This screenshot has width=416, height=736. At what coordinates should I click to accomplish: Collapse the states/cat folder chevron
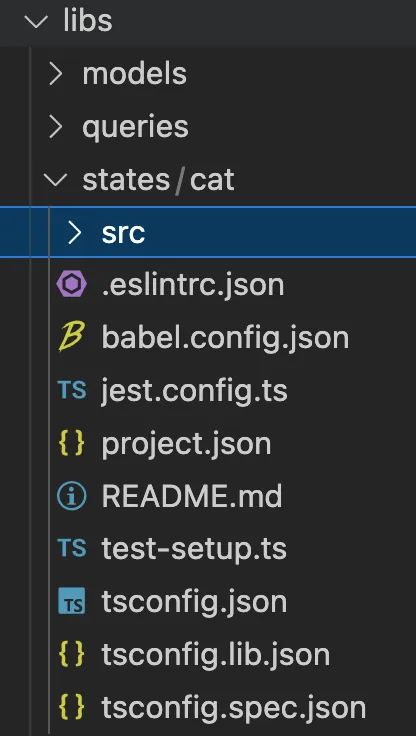coord(55,180)
